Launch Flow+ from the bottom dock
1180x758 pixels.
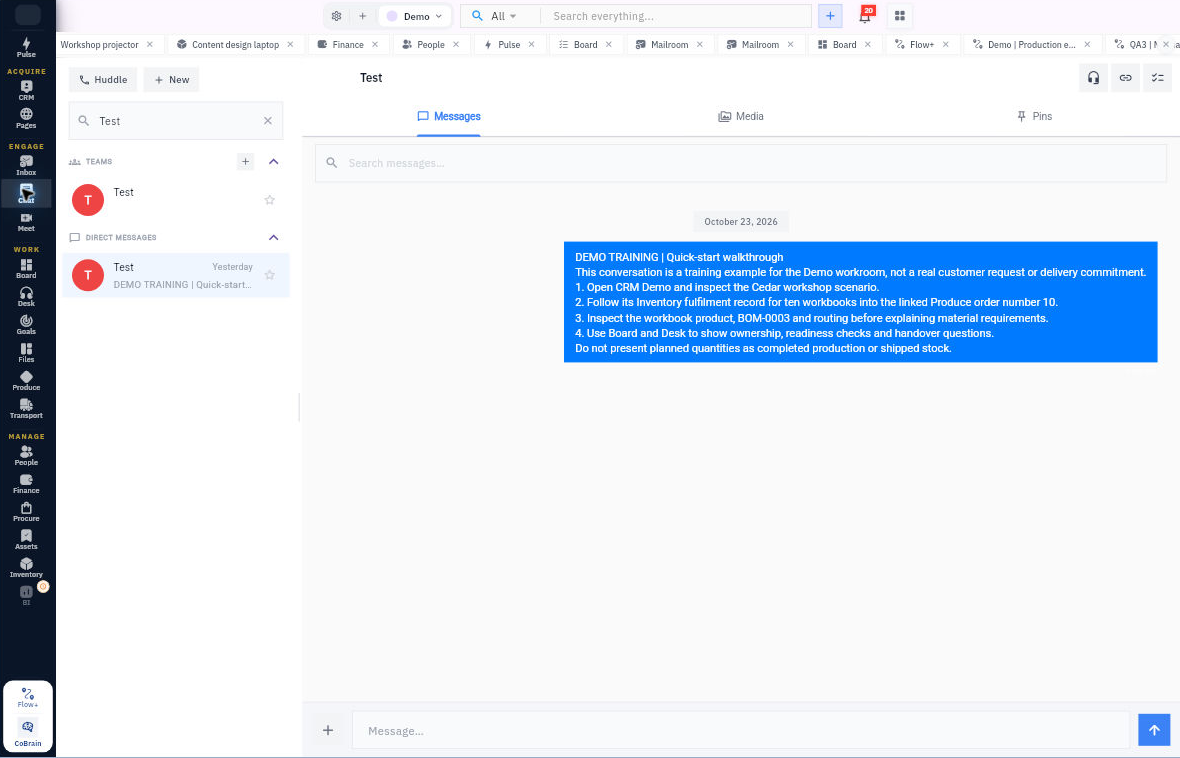tap(28, 697)
